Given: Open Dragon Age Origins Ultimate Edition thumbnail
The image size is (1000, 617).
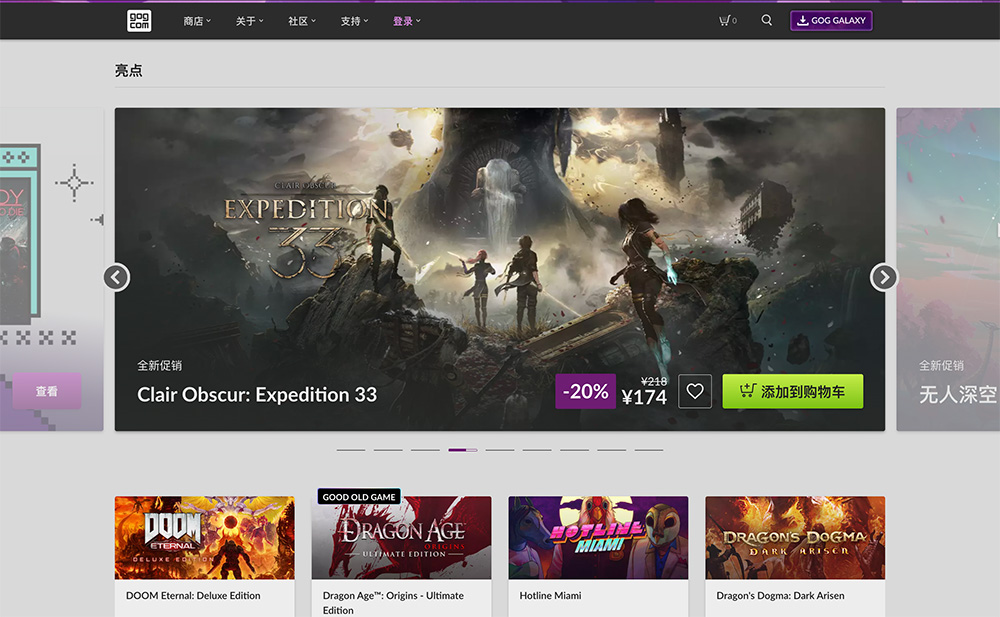Looking at the screenshot, I should (x=402, y=538).
